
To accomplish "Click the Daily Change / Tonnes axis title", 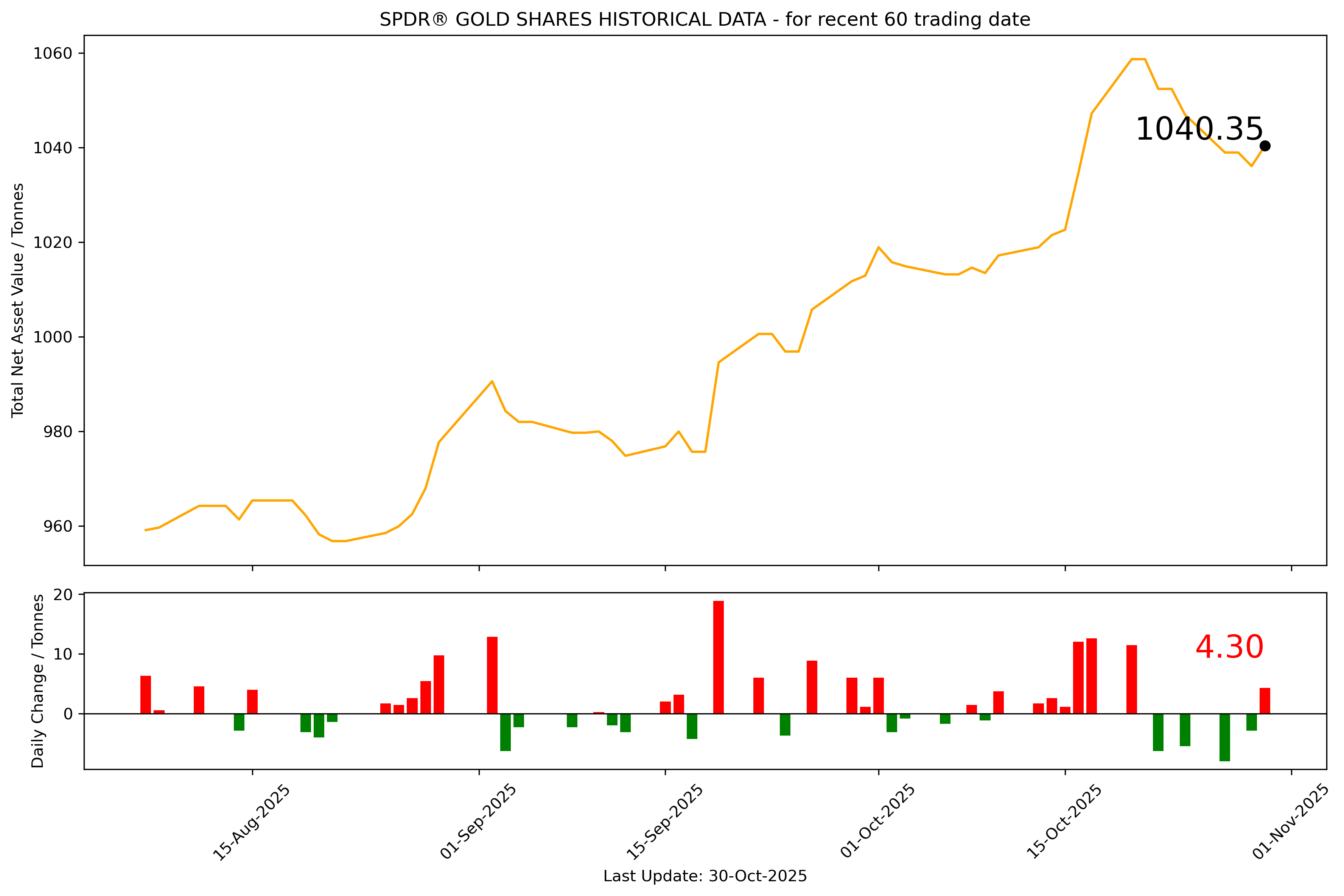I will click(38, 681).
